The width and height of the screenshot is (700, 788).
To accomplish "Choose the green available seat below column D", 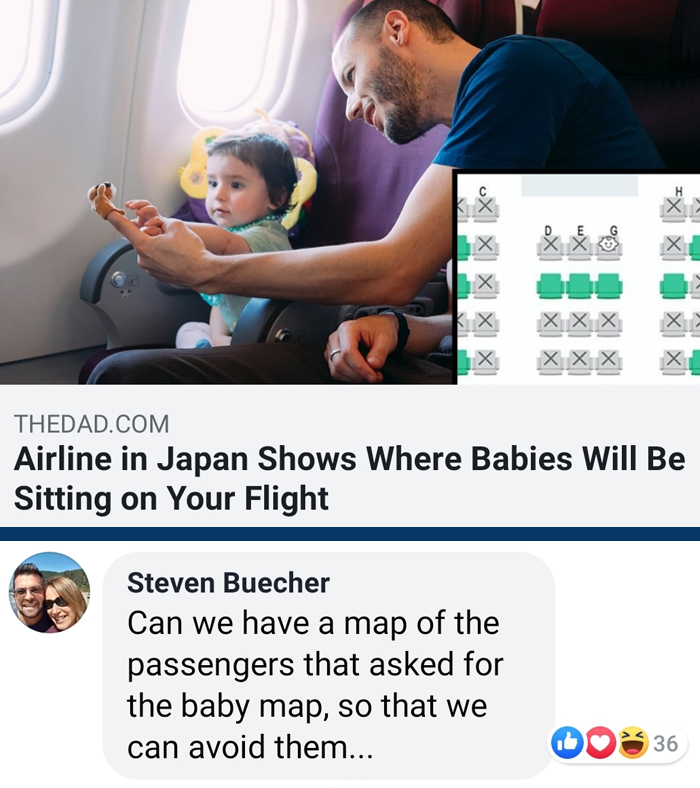I will tap(551, 285).
